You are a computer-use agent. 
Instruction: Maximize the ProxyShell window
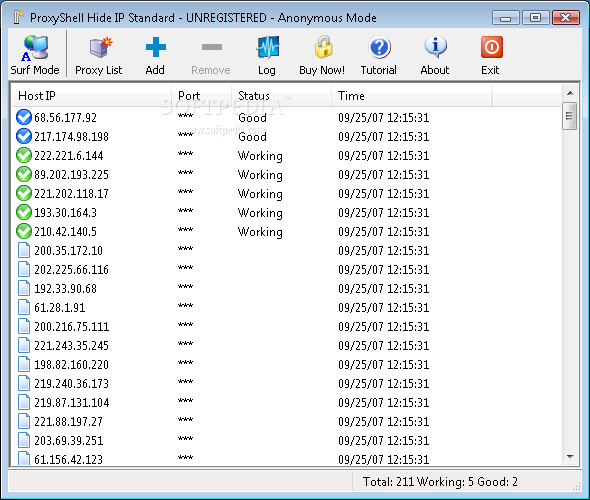tap(535, 17)
